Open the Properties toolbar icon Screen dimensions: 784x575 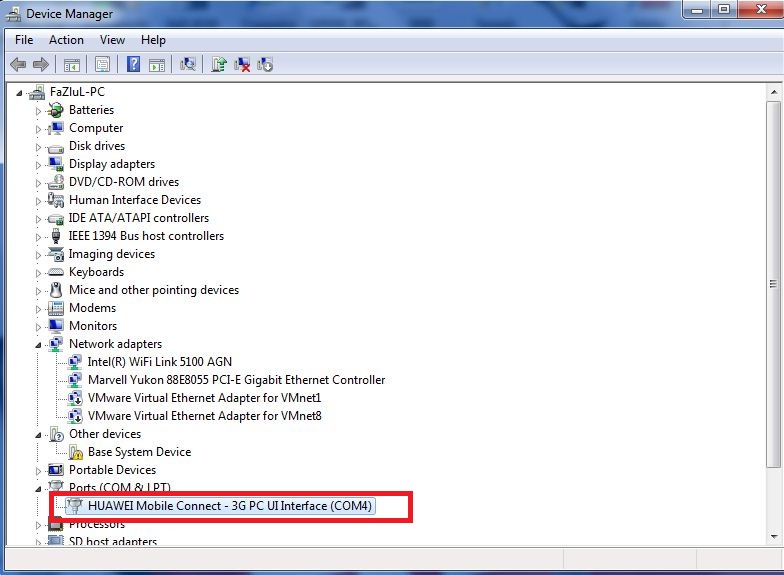click(102, 64)
